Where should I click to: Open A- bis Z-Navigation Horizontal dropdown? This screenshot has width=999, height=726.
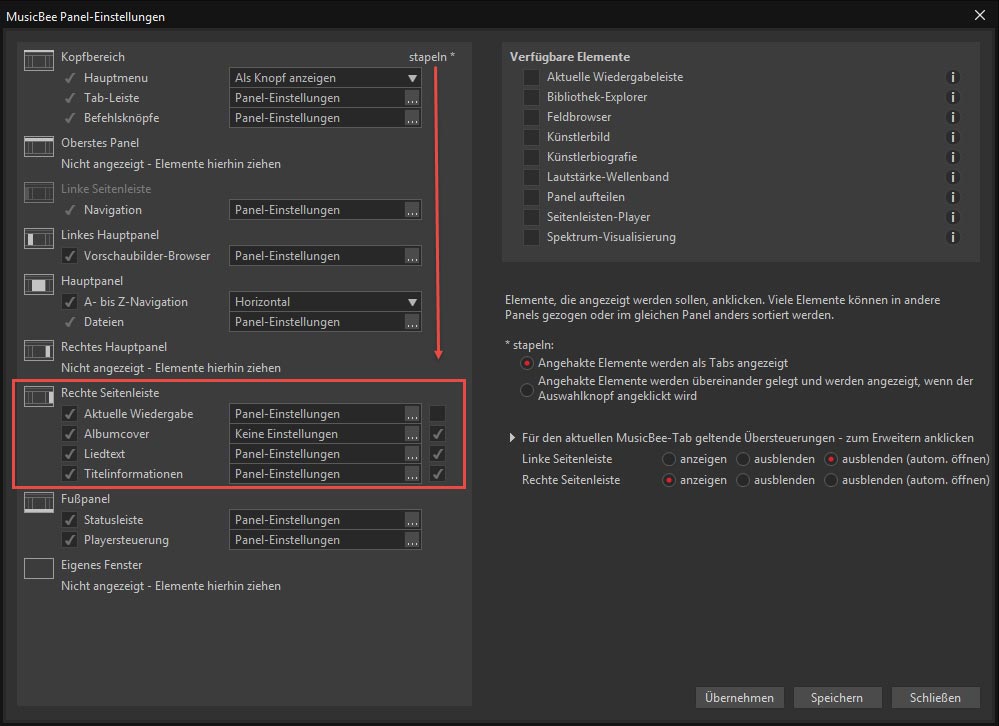click(x=325, y=302)
